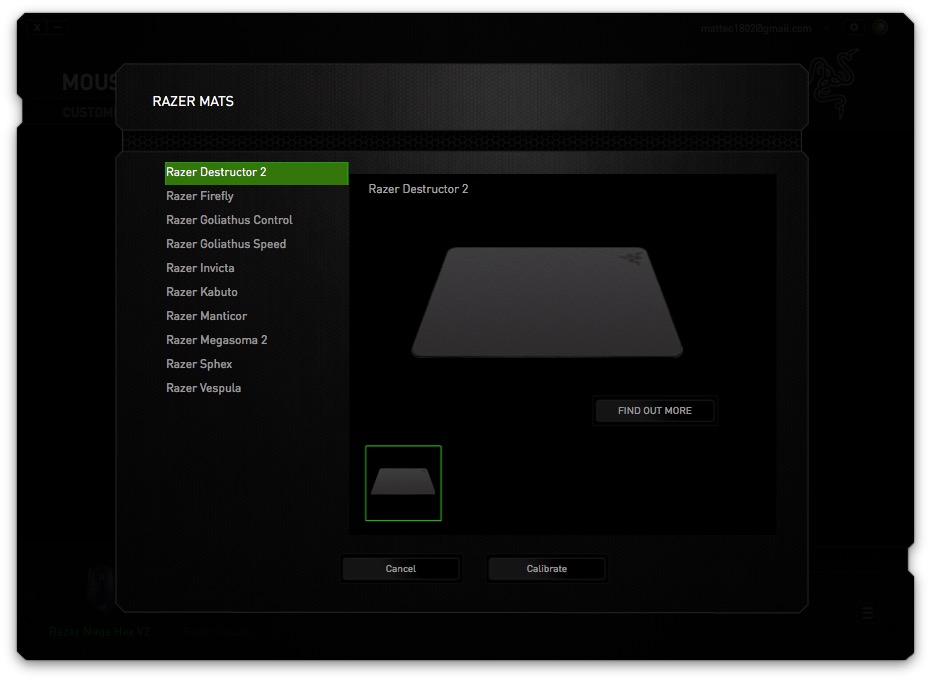Image resolution: width=931 pixels, height=681 pixels.
Task: Select the Razer Naga Hex V2 device
Action: (x=99, y=632)
